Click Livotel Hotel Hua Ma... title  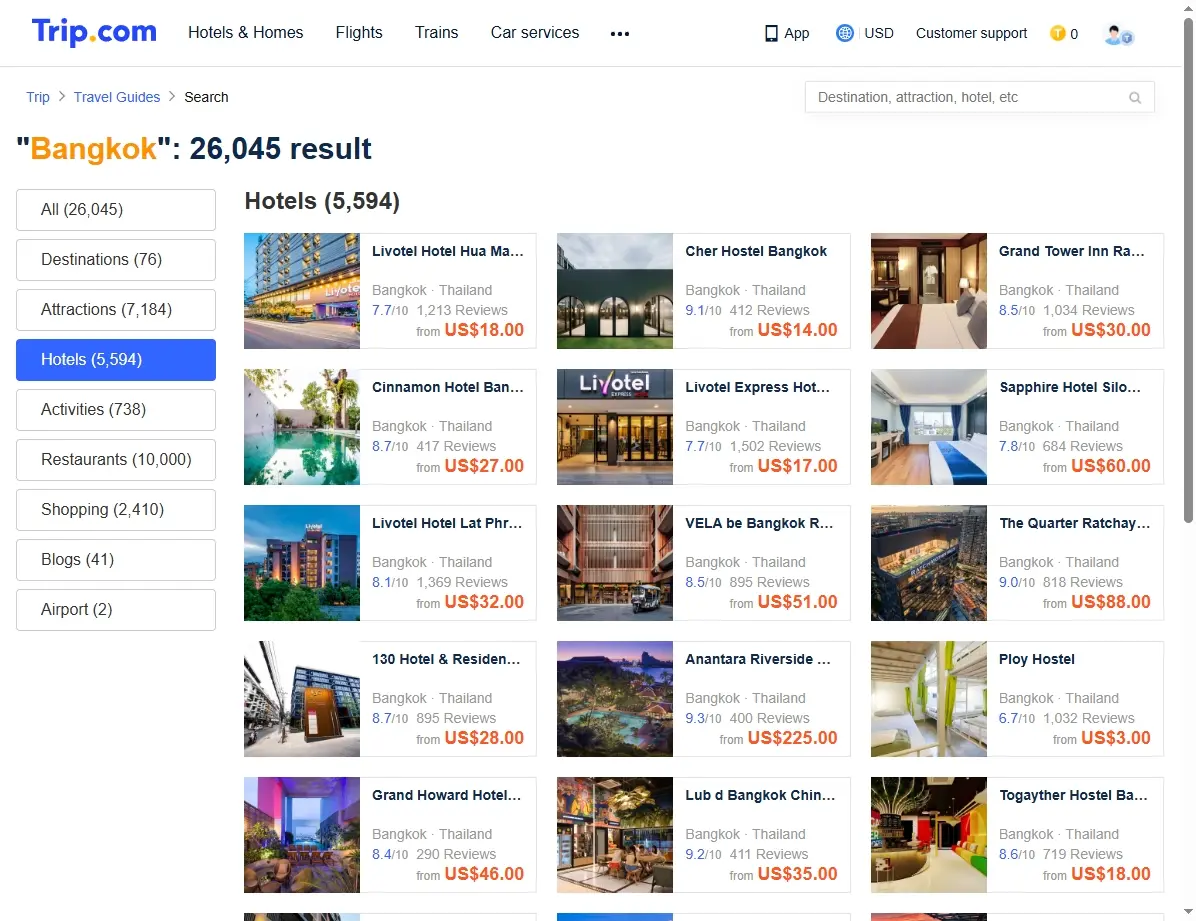(x=448, y=251)
